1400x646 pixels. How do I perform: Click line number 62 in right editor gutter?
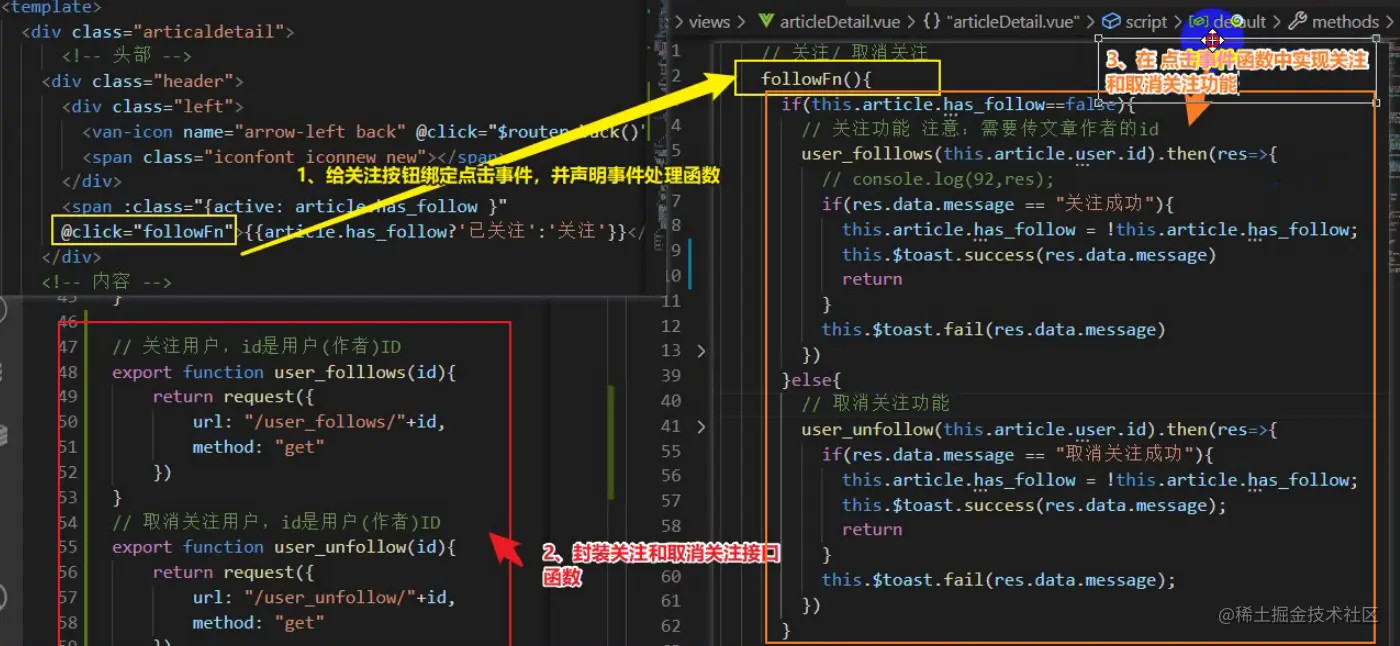[x=671, y=626]
